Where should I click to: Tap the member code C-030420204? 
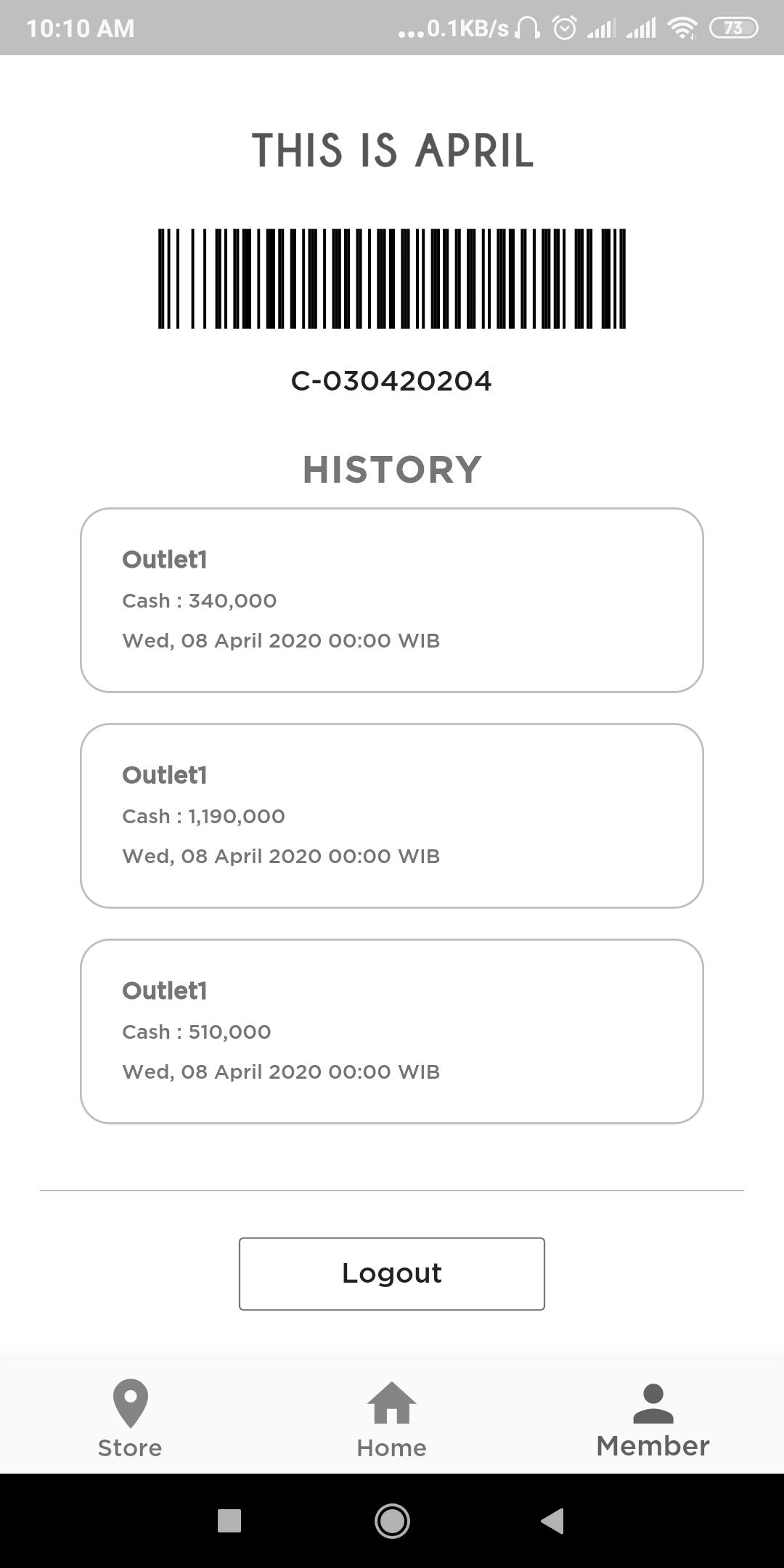tap(392, 381)
